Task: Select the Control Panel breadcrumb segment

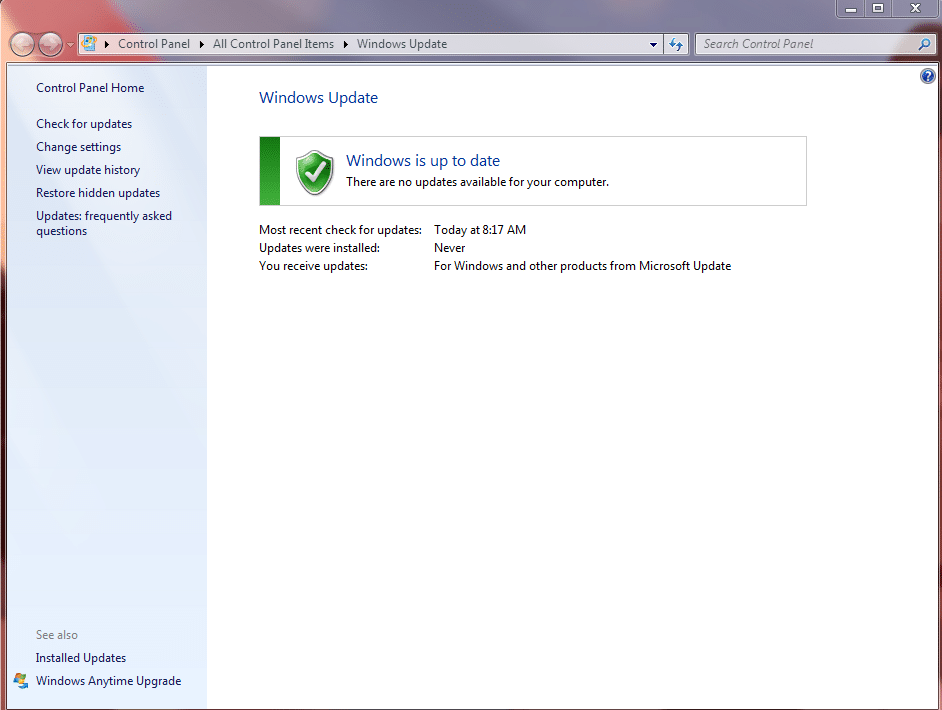Action: pyautogui.click(x=153, y=44)
